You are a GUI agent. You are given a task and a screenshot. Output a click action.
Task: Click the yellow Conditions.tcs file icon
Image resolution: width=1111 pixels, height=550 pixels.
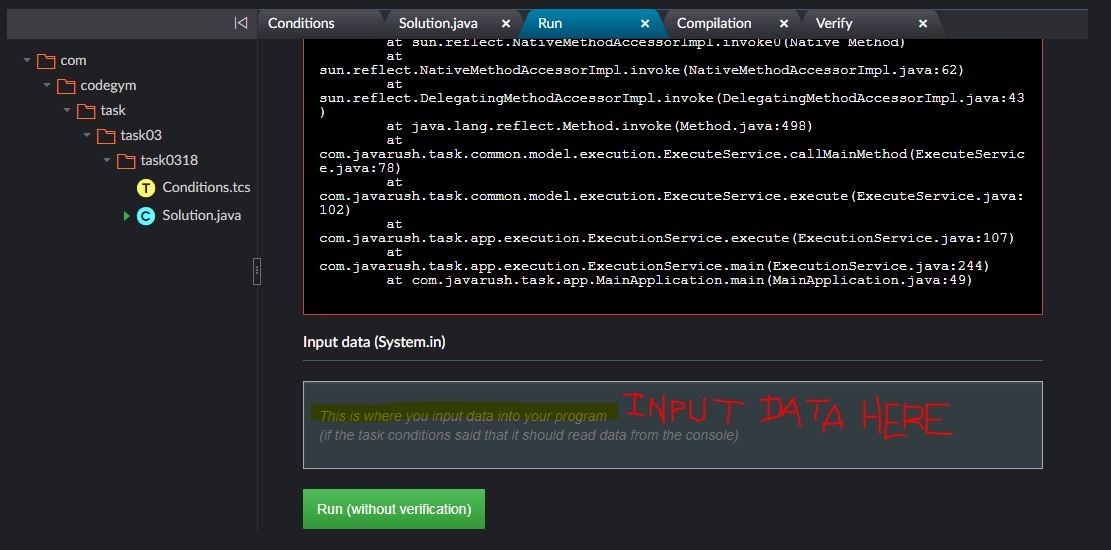click(x=146, y=188)
